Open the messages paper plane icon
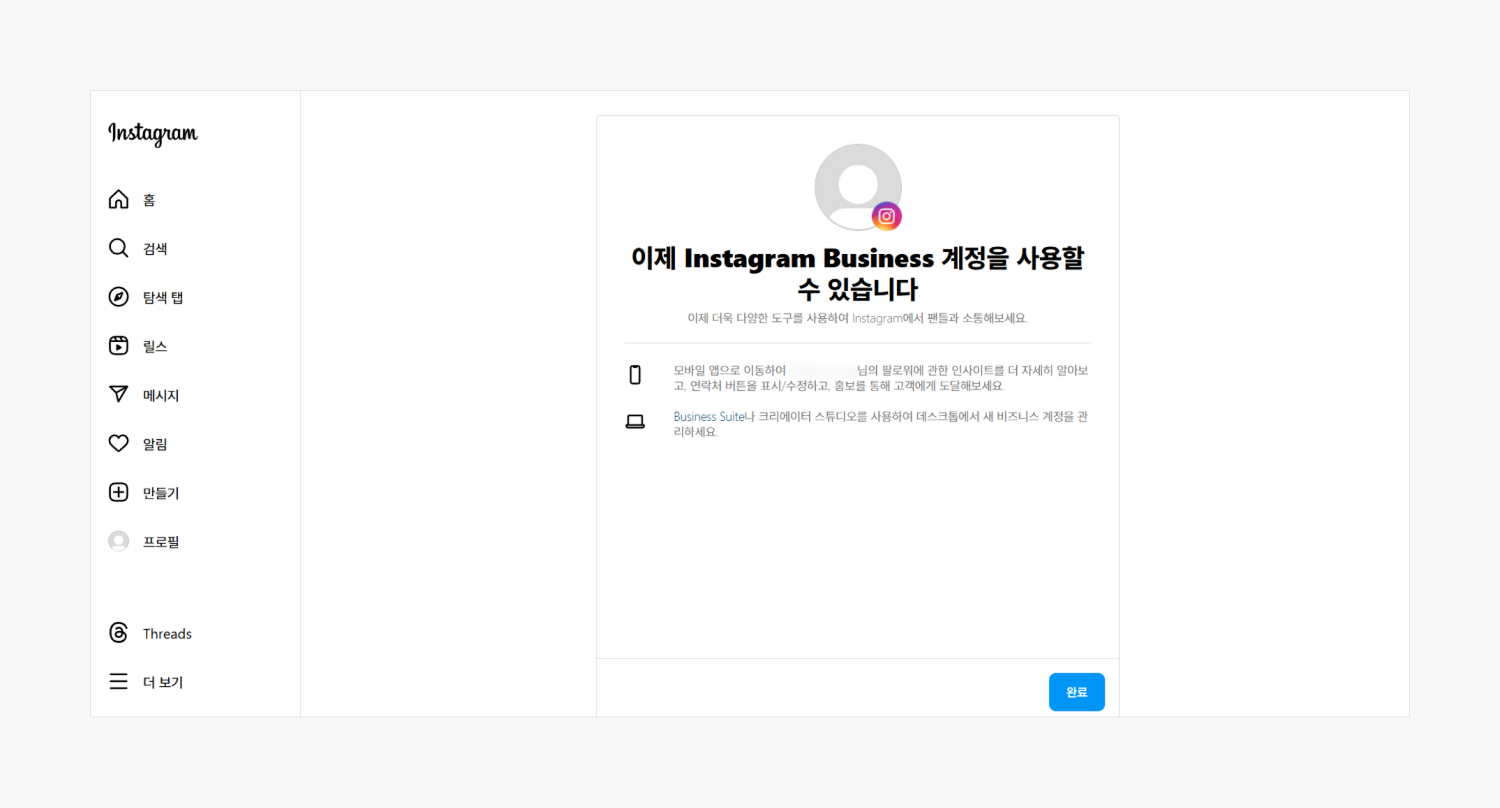The image size is (1500, 808). 118,395
